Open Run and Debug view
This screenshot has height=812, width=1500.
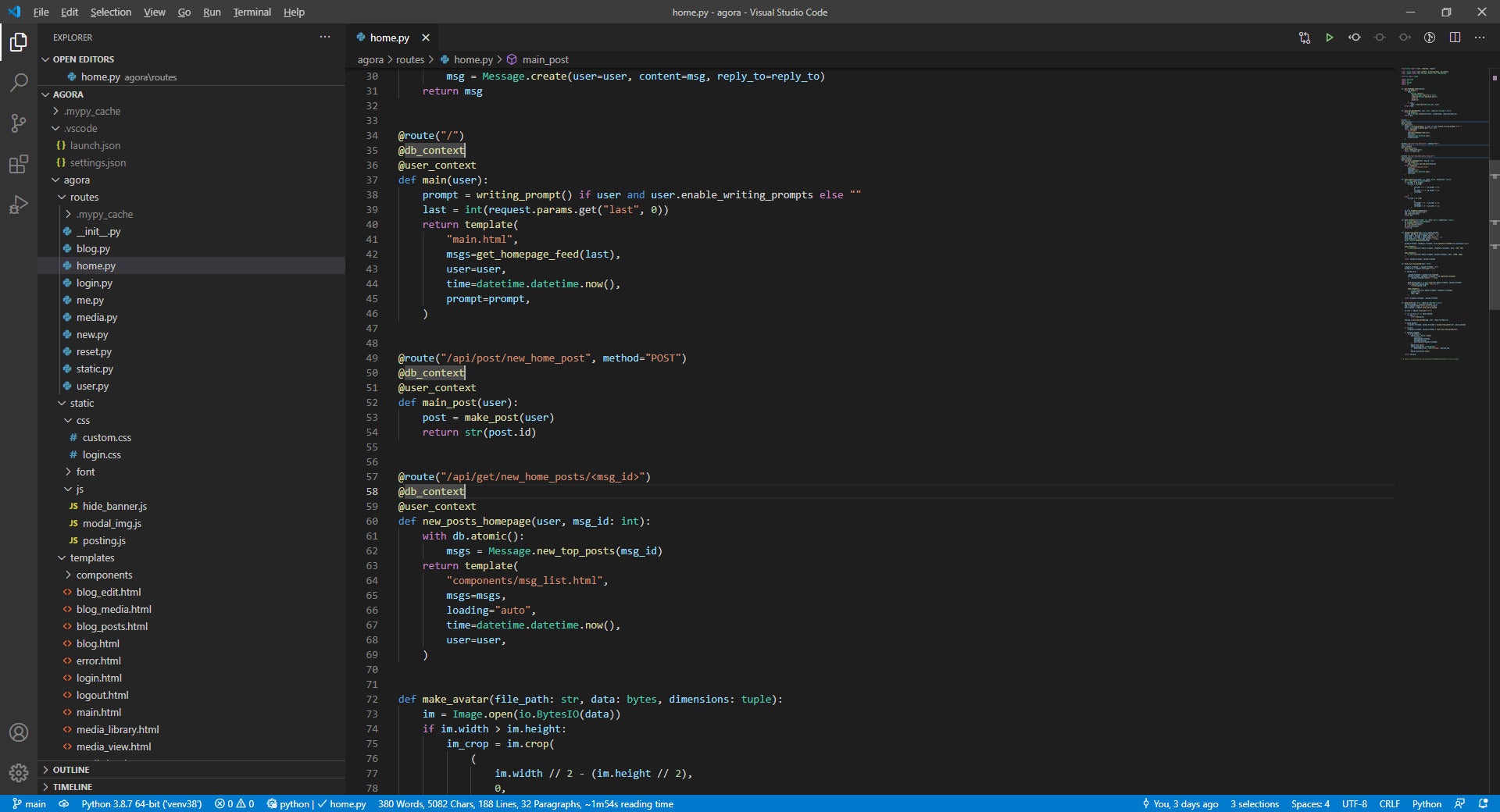19,205
